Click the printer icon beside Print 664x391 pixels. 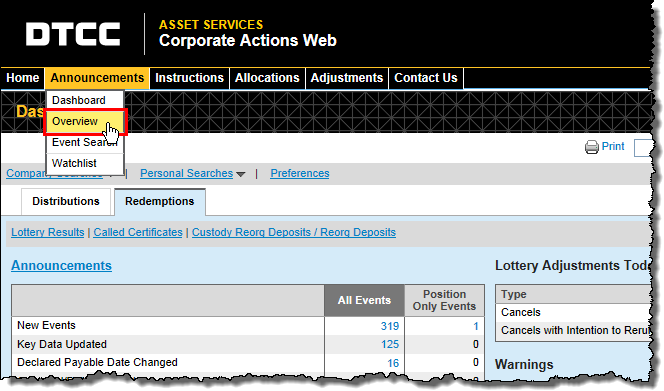coord(592,147)
